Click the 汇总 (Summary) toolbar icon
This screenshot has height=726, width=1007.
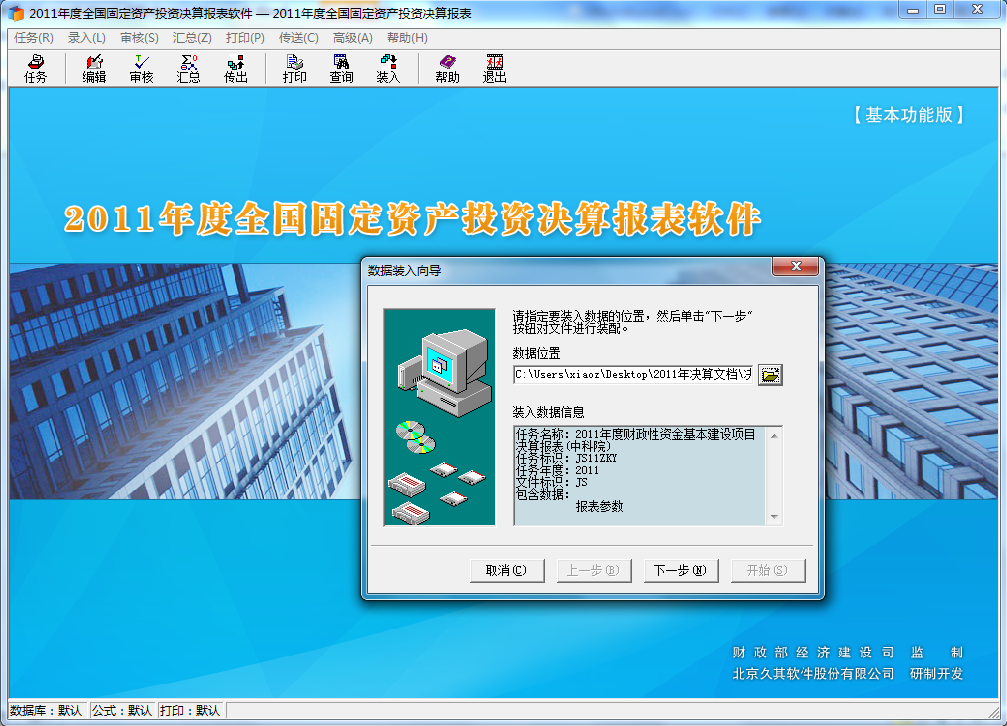pos(188,68)
